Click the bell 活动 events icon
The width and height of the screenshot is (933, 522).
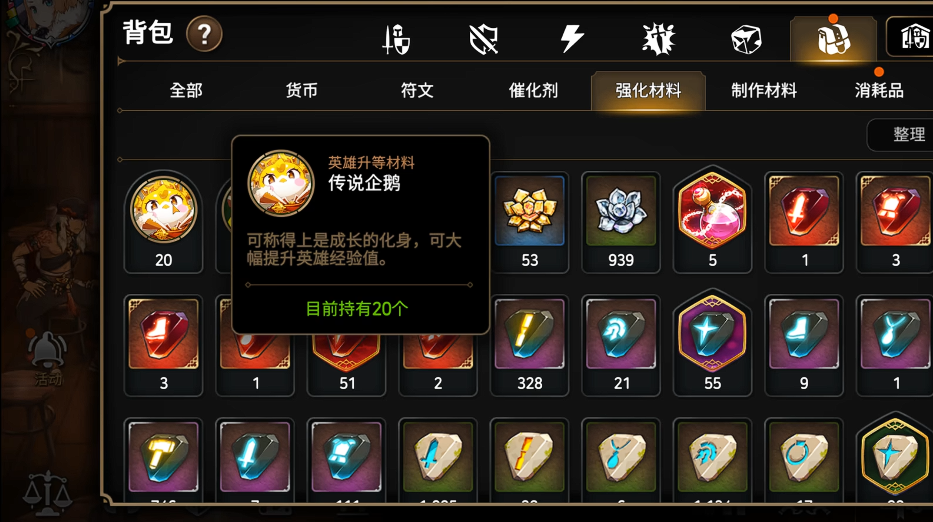(x=48, y=357)
